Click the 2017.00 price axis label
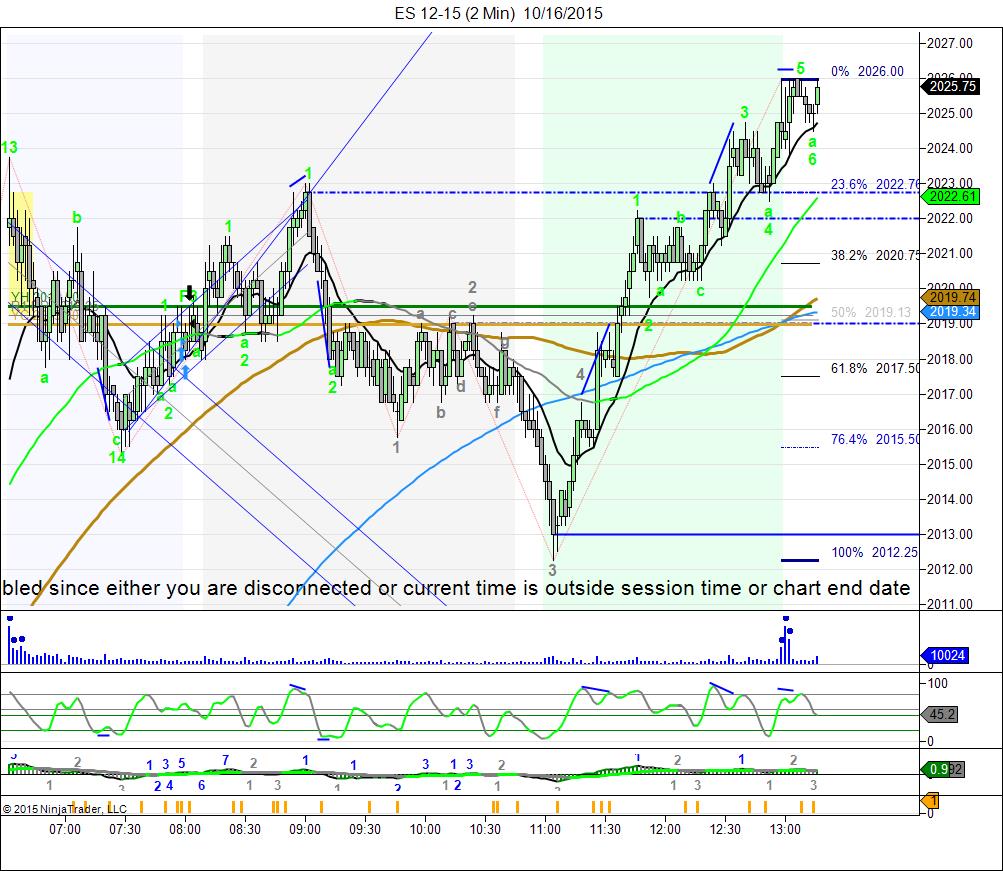 tap(950, 395)
